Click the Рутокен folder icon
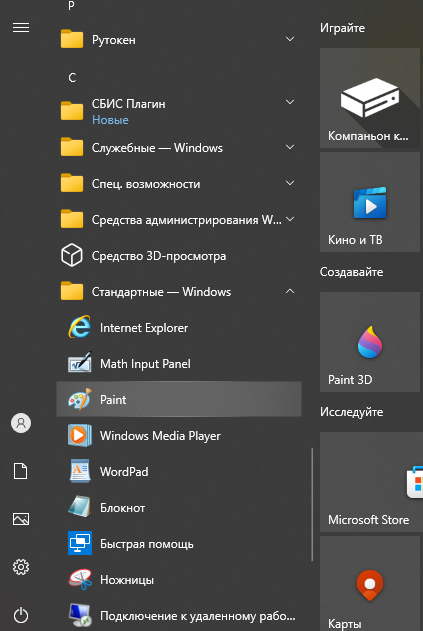Viewport: 423px width, 631px height. tap(72, 39)
